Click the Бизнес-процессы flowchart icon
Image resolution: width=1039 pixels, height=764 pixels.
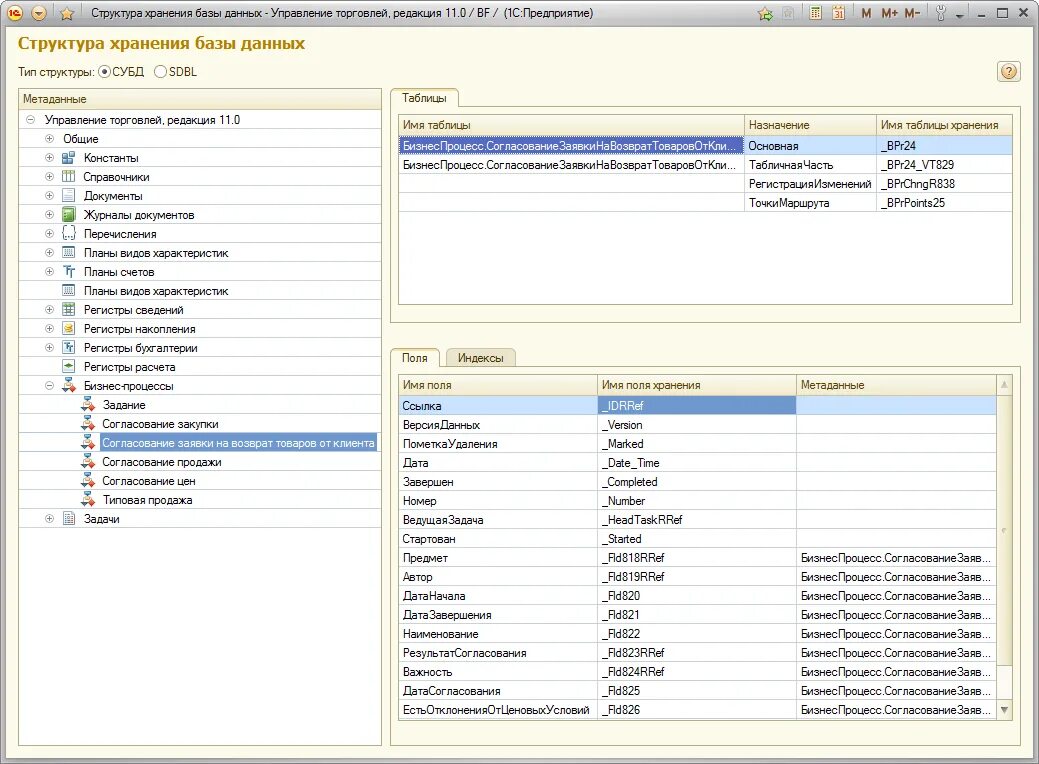[68, 386]
